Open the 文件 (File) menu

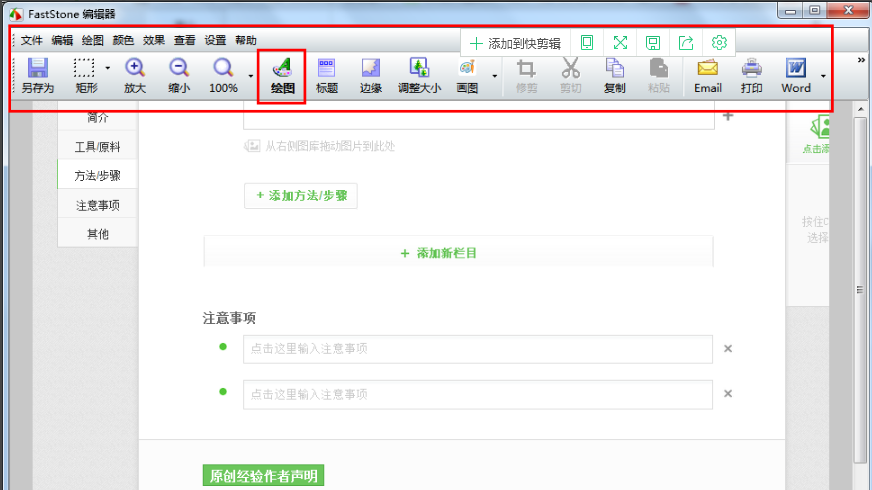coord(32,41)
